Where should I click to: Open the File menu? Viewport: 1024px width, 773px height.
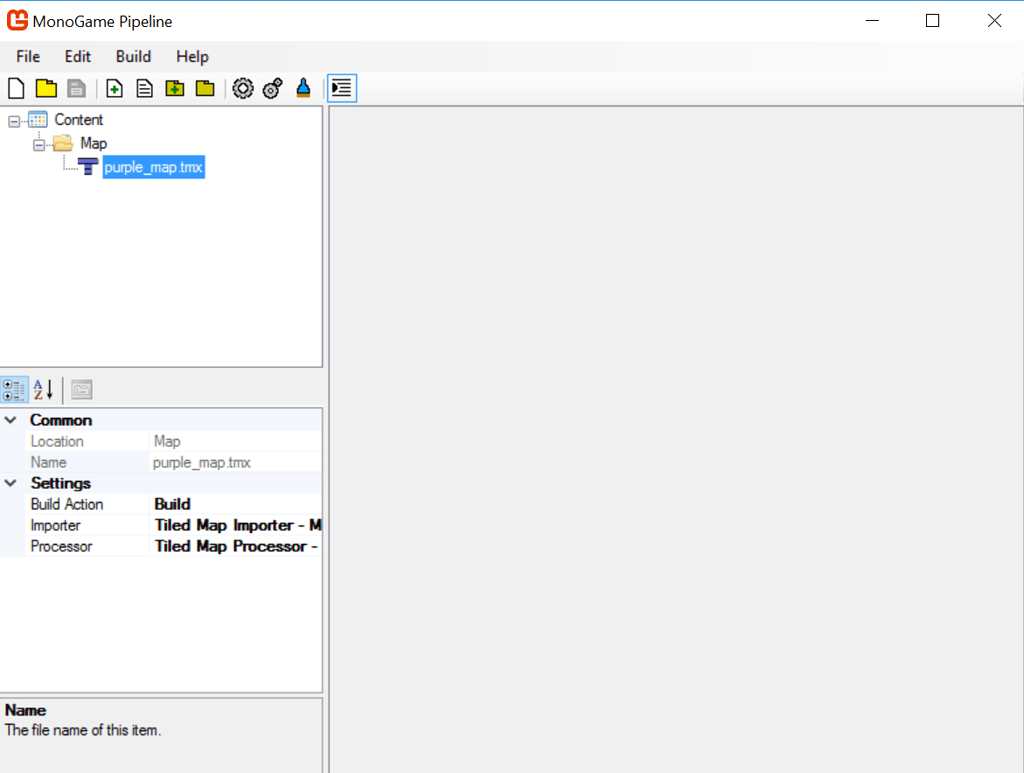point(28,57)
